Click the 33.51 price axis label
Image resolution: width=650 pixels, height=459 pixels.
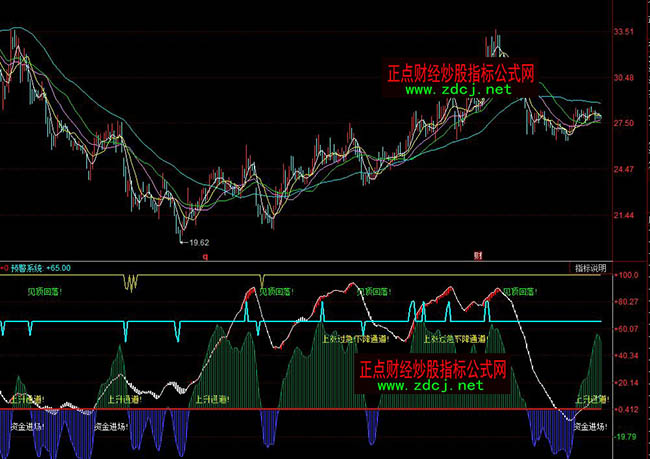click(625, 32)
